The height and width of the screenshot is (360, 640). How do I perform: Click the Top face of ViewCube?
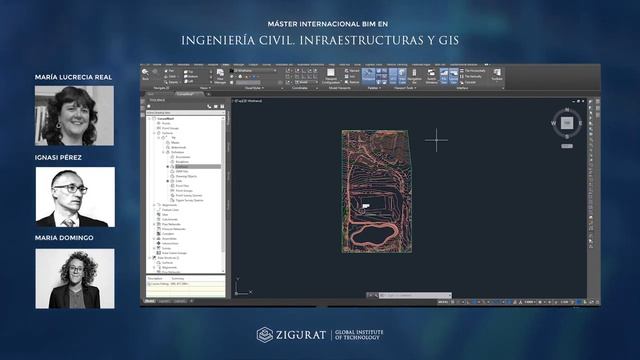tap(567, 123)
